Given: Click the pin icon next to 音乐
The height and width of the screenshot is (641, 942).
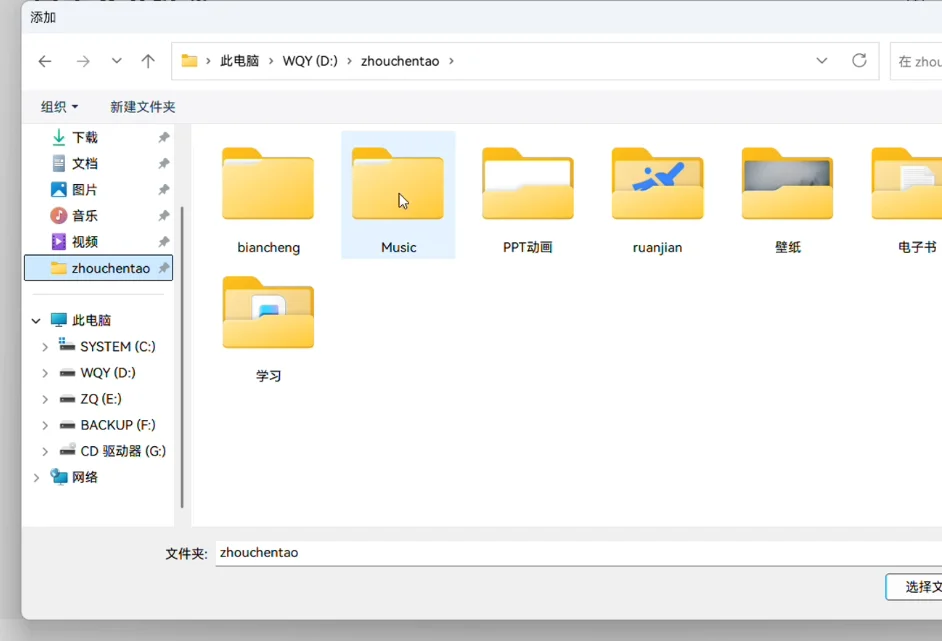Looking at the screenshot, I should (163, 216).
